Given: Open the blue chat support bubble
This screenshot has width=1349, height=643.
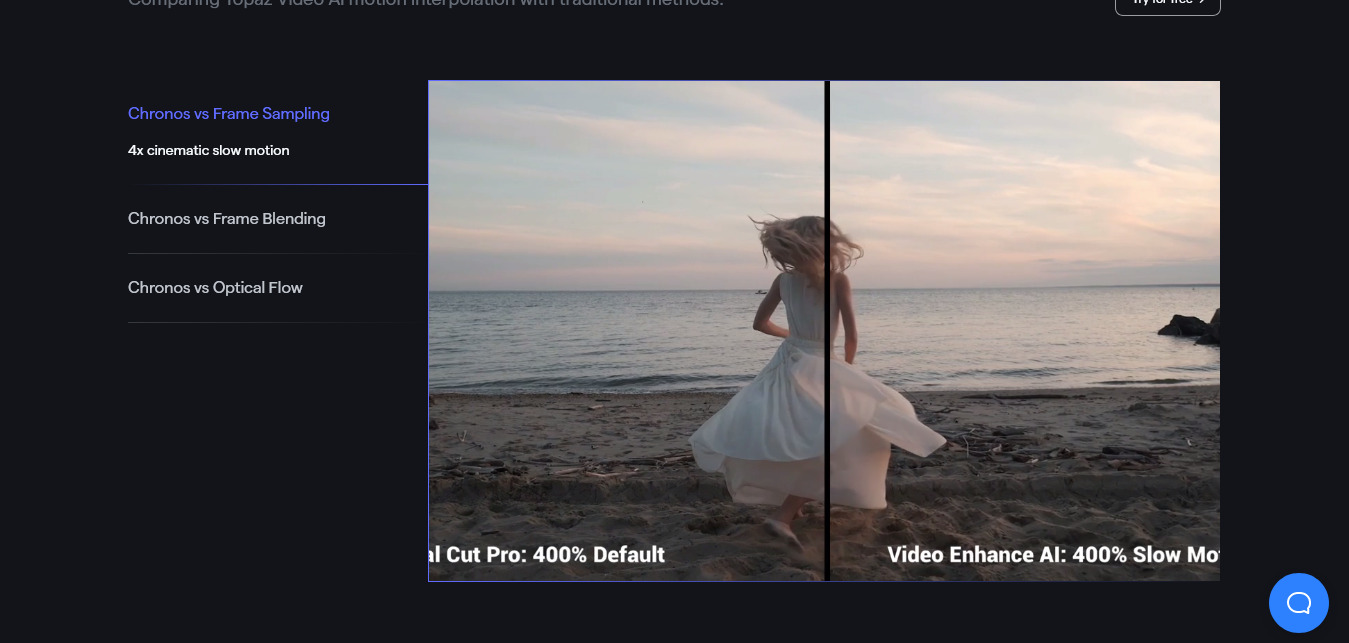Looking at the screenshot, I should [1298, 603].
